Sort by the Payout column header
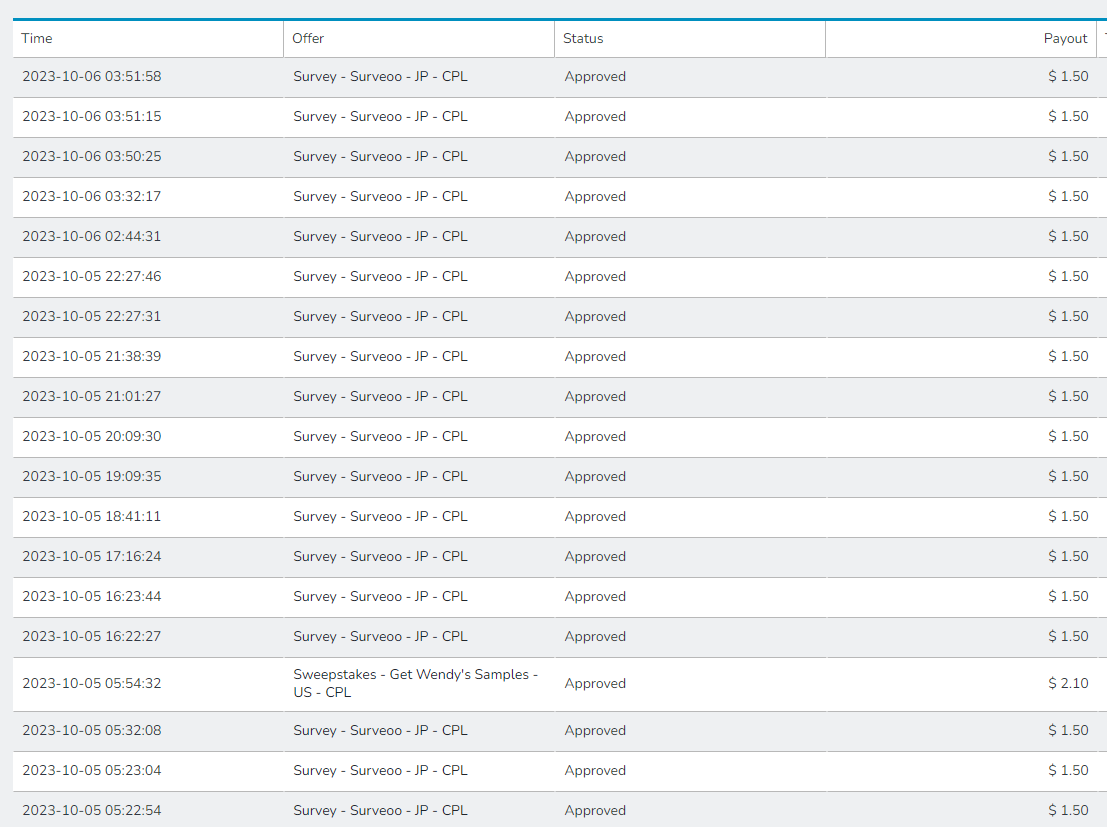1107x827 pixels. click(x=1065, y=39)
